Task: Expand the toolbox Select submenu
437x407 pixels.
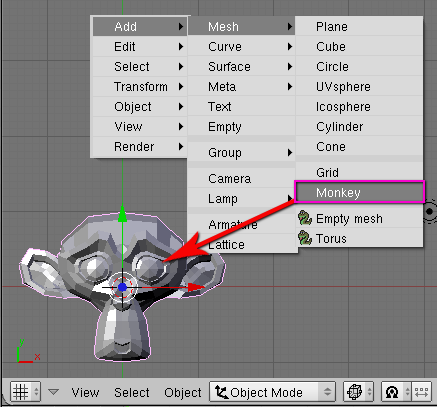Action: pyautogui.click(x=140, y=66)
